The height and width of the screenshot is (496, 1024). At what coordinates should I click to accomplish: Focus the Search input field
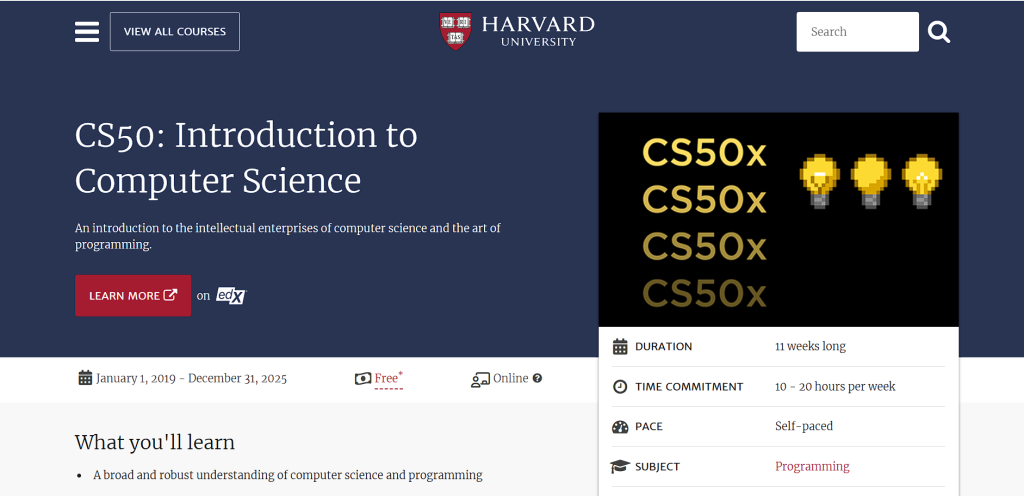pos(857,32)
